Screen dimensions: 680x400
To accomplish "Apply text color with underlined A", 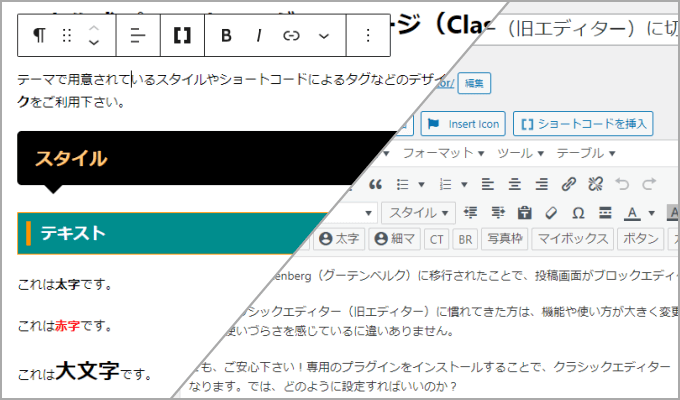I will pos(632,213).
